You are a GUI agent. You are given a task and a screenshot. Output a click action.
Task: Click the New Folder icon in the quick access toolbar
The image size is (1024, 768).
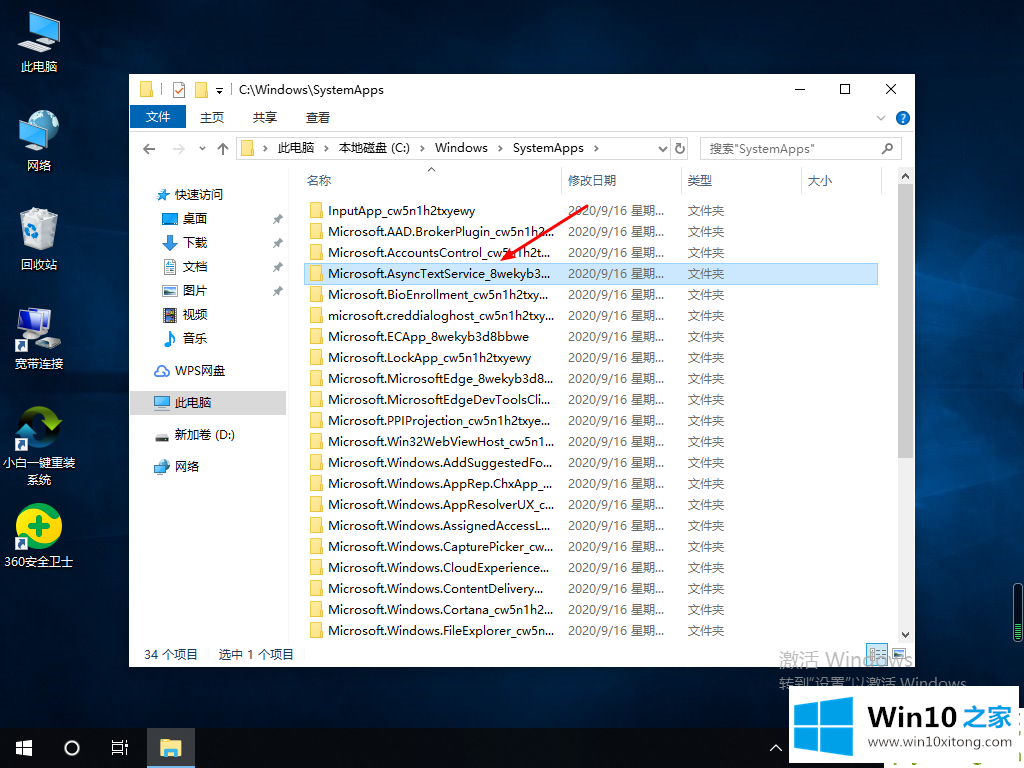point(201,90)
